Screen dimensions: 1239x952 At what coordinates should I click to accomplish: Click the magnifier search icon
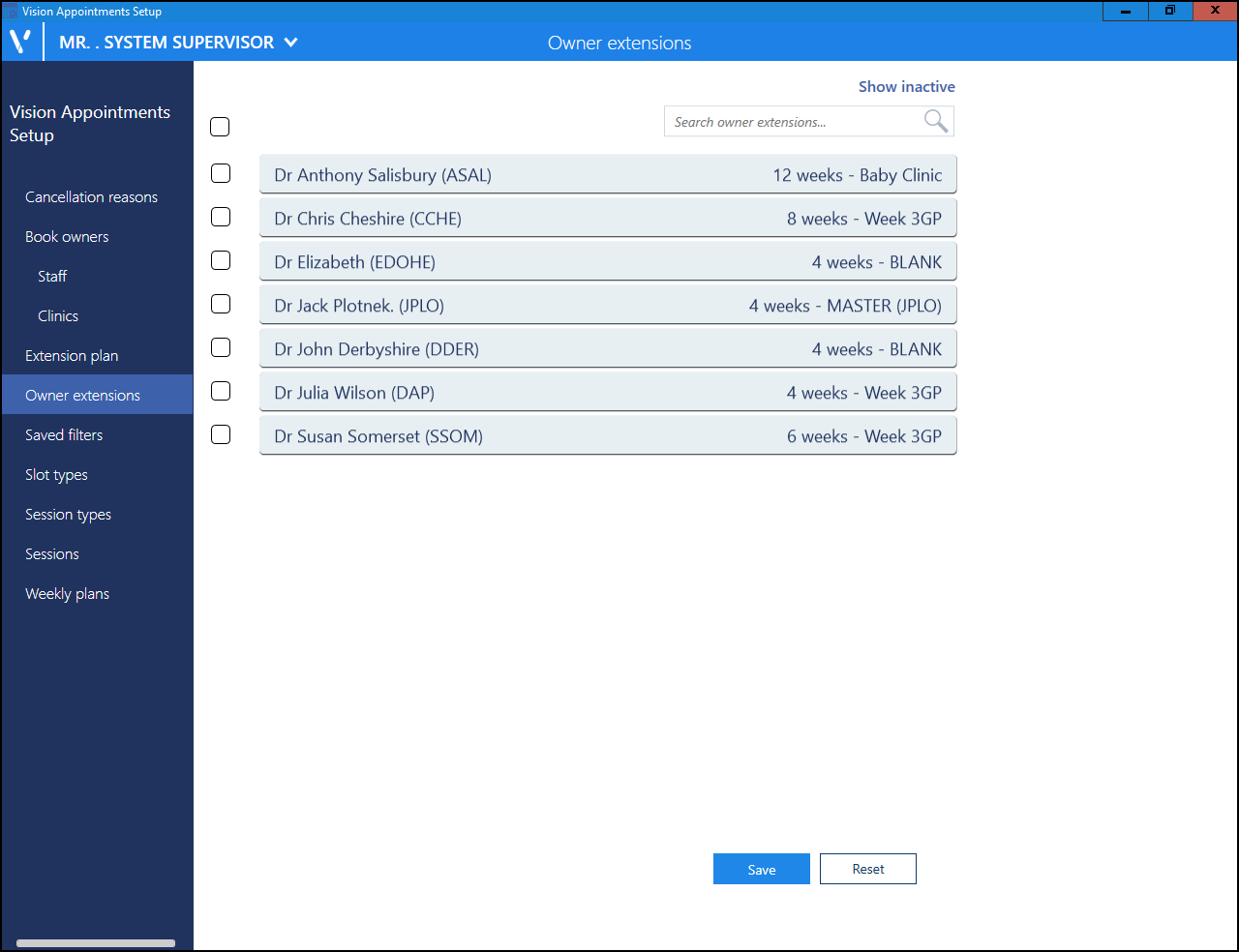click(x=935, y=121)
